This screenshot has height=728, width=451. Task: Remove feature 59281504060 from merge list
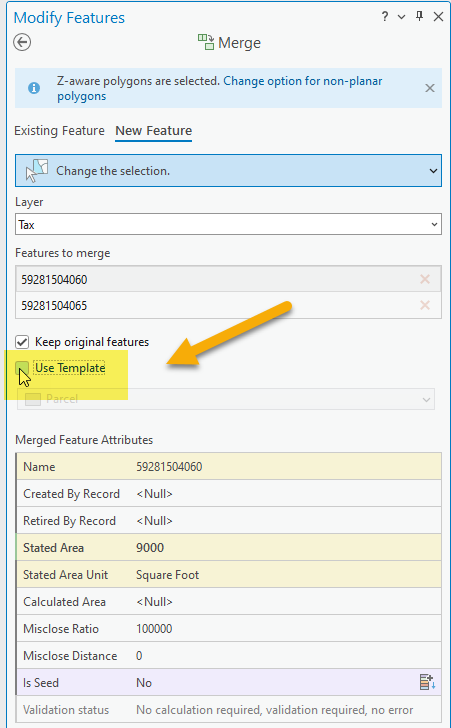425,279
